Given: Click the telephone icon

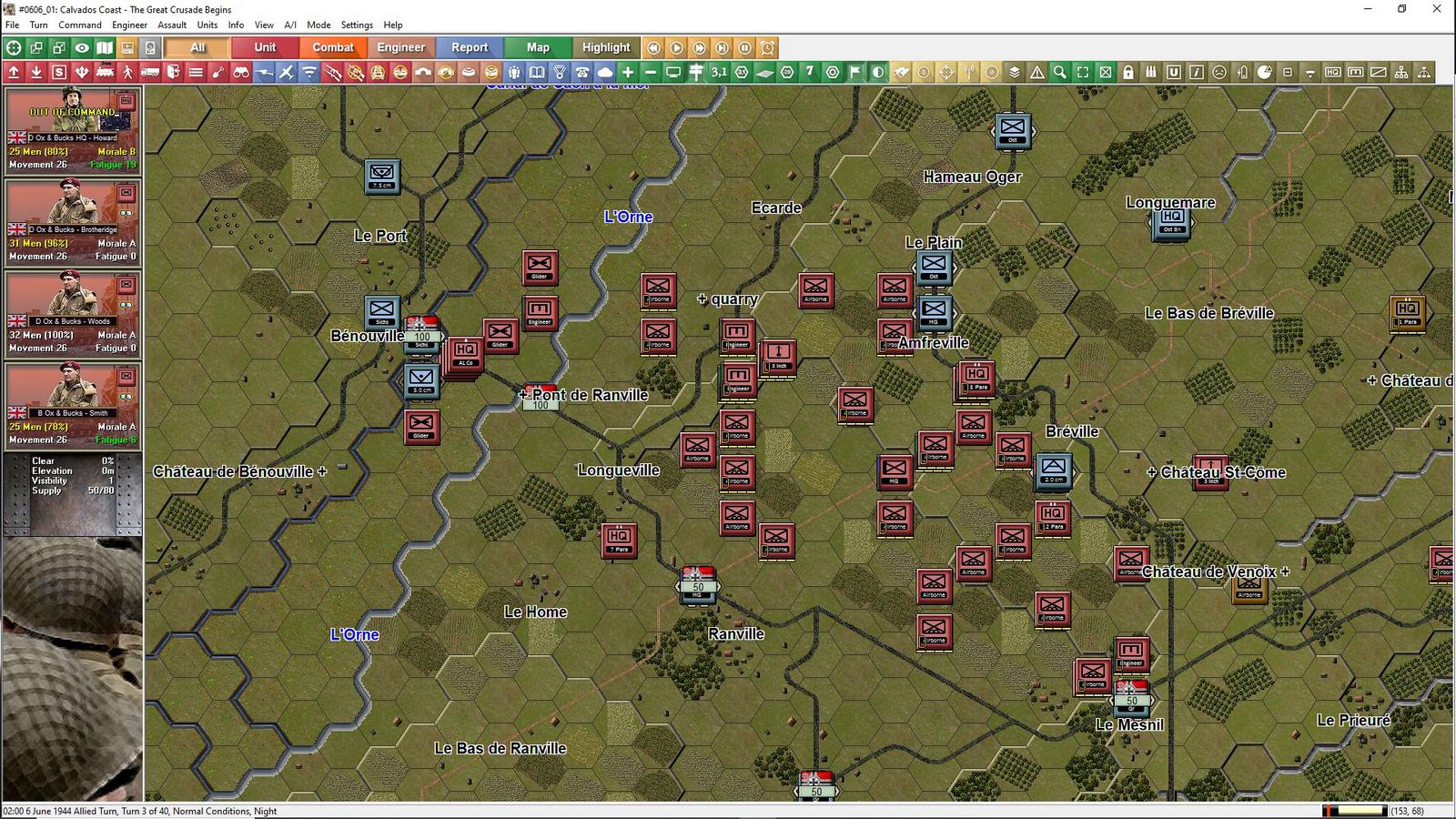Looking at the screenshot, I should (x=582, y=72).
